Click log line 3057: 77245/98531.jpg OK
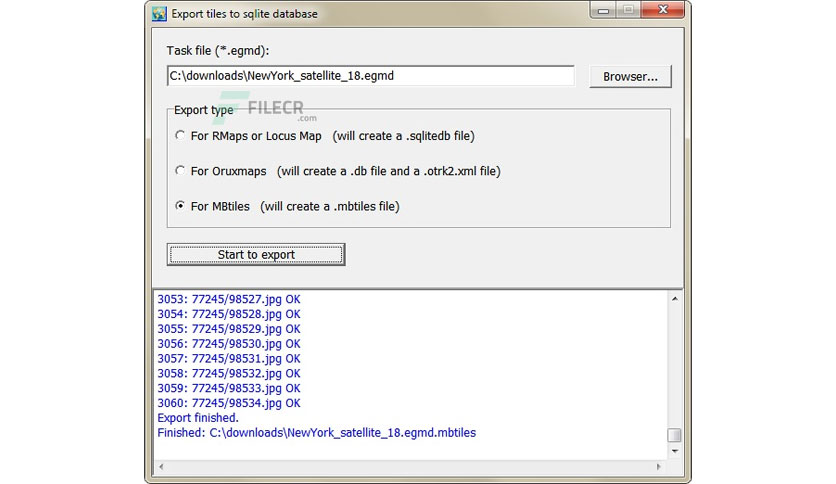 (229, 359)
